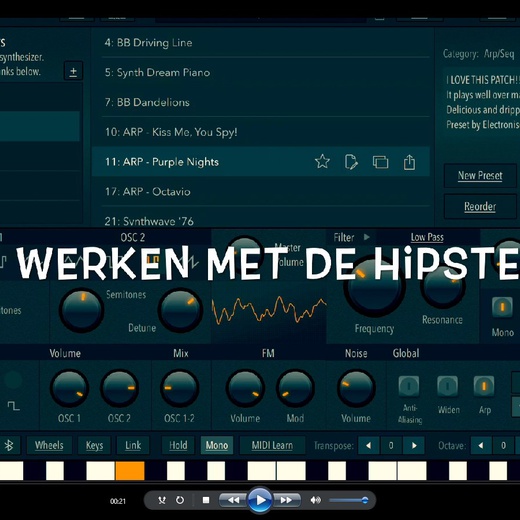
Task: Click the New Preset button
Action: pos(480,176)
